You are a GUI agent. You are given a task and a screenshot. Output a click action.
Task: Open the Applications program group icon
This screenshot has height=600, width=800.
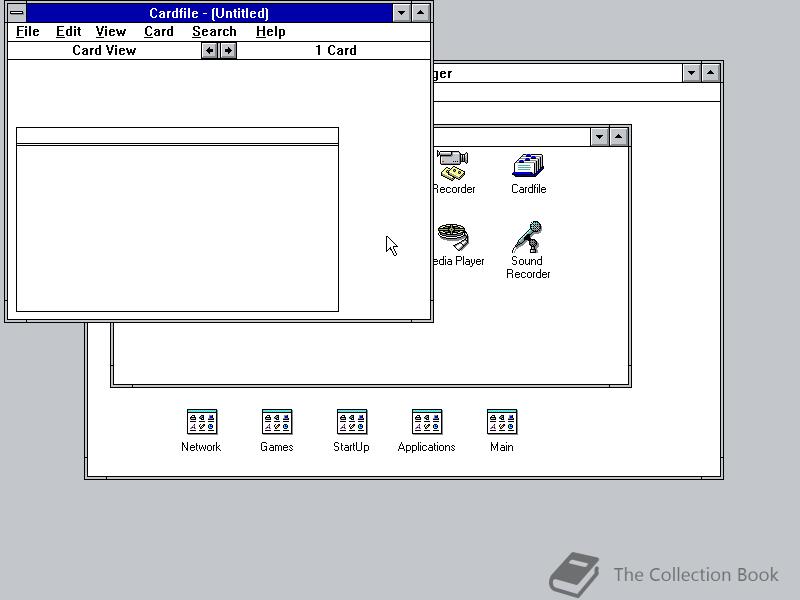[x=427, y=421]
